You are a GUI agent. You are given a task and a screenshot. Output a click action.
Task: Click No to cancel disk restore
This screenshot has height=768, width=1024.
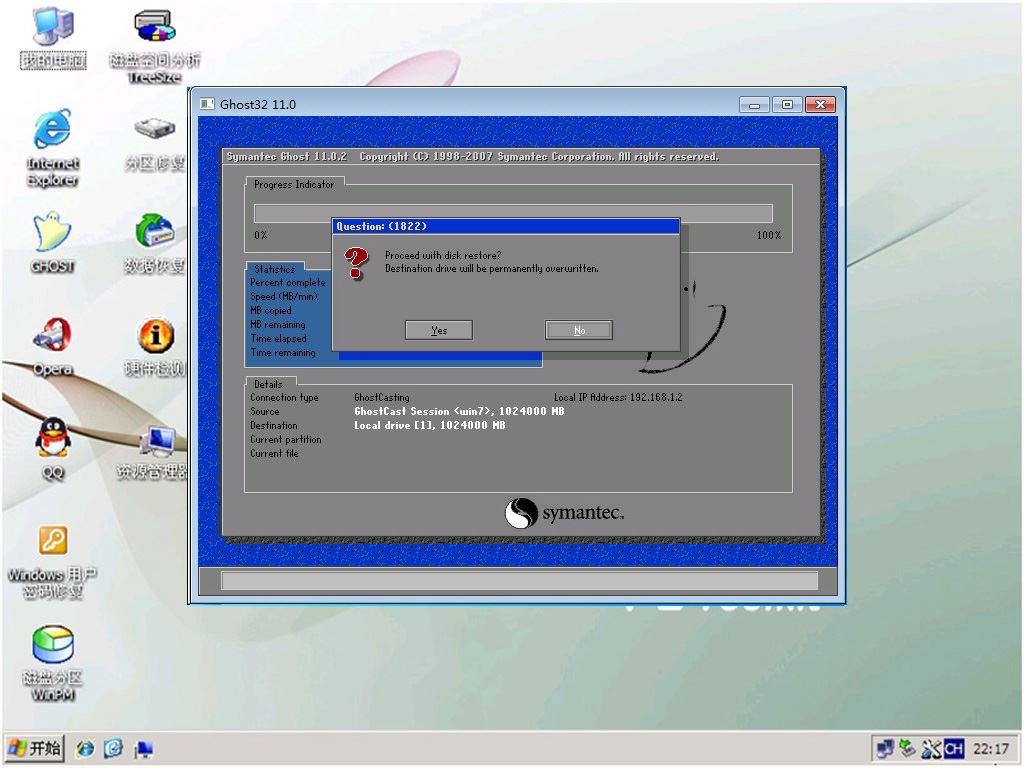tap(579, 330)
